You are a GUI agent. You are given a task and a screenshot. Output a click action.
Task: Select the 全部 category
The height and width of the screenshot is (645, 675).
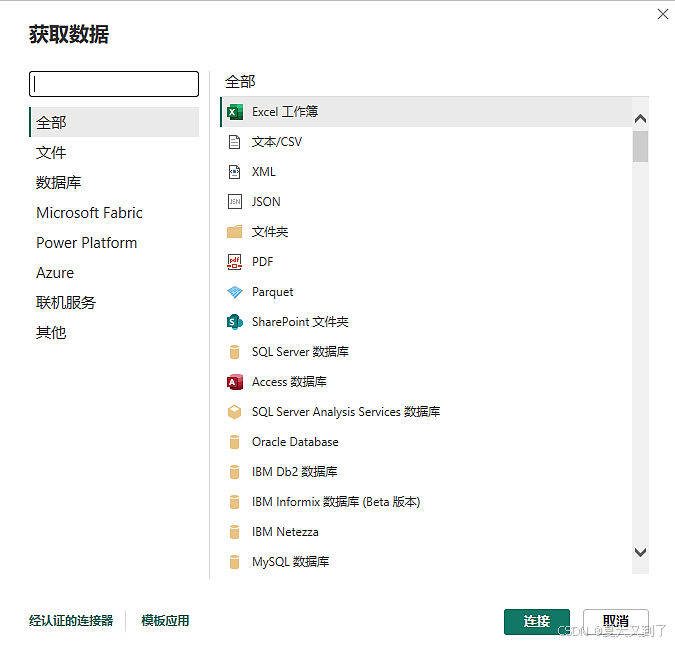114,122
